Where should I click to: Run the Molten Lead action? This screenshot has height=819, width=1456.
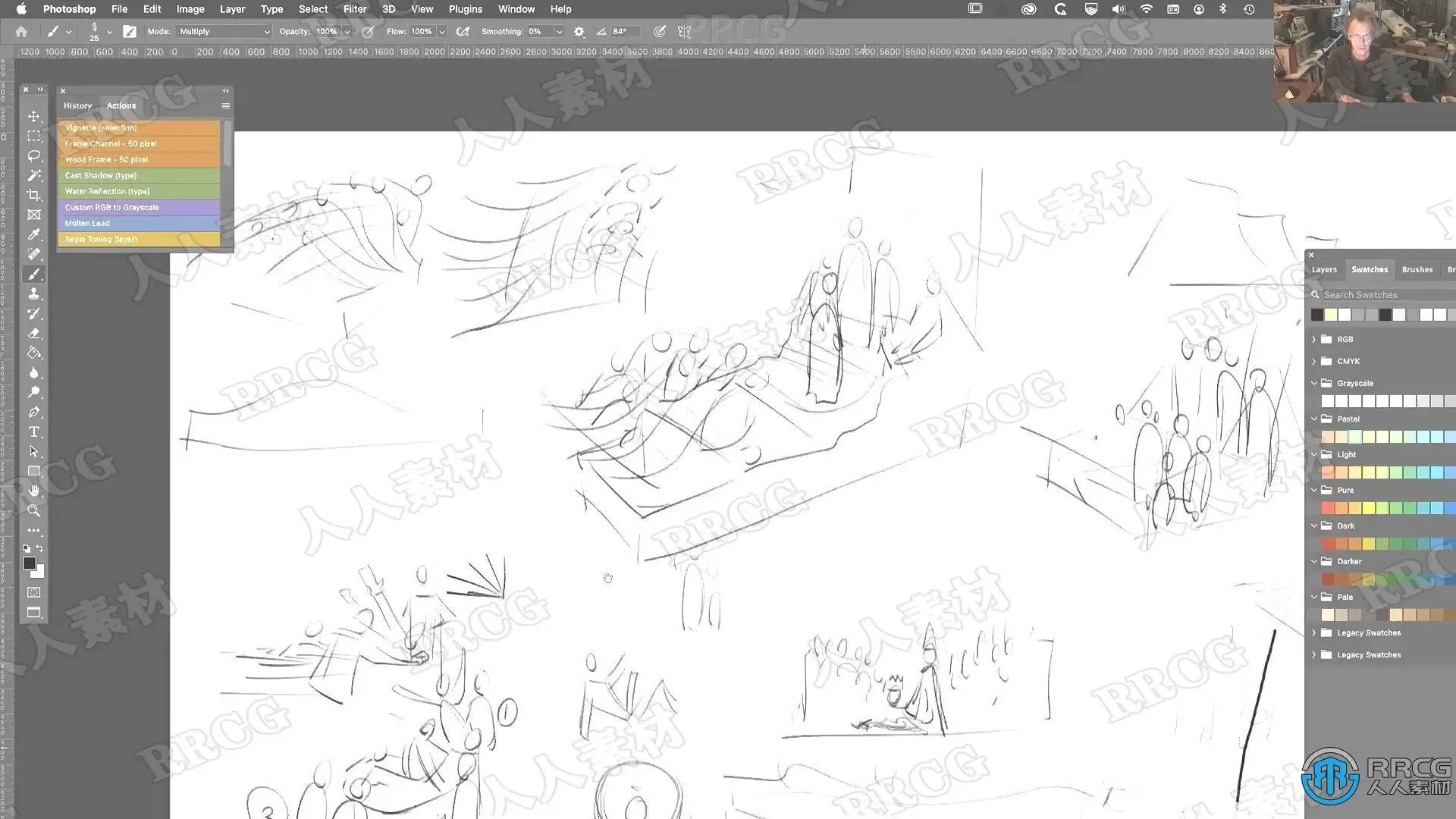coord(139,223)
